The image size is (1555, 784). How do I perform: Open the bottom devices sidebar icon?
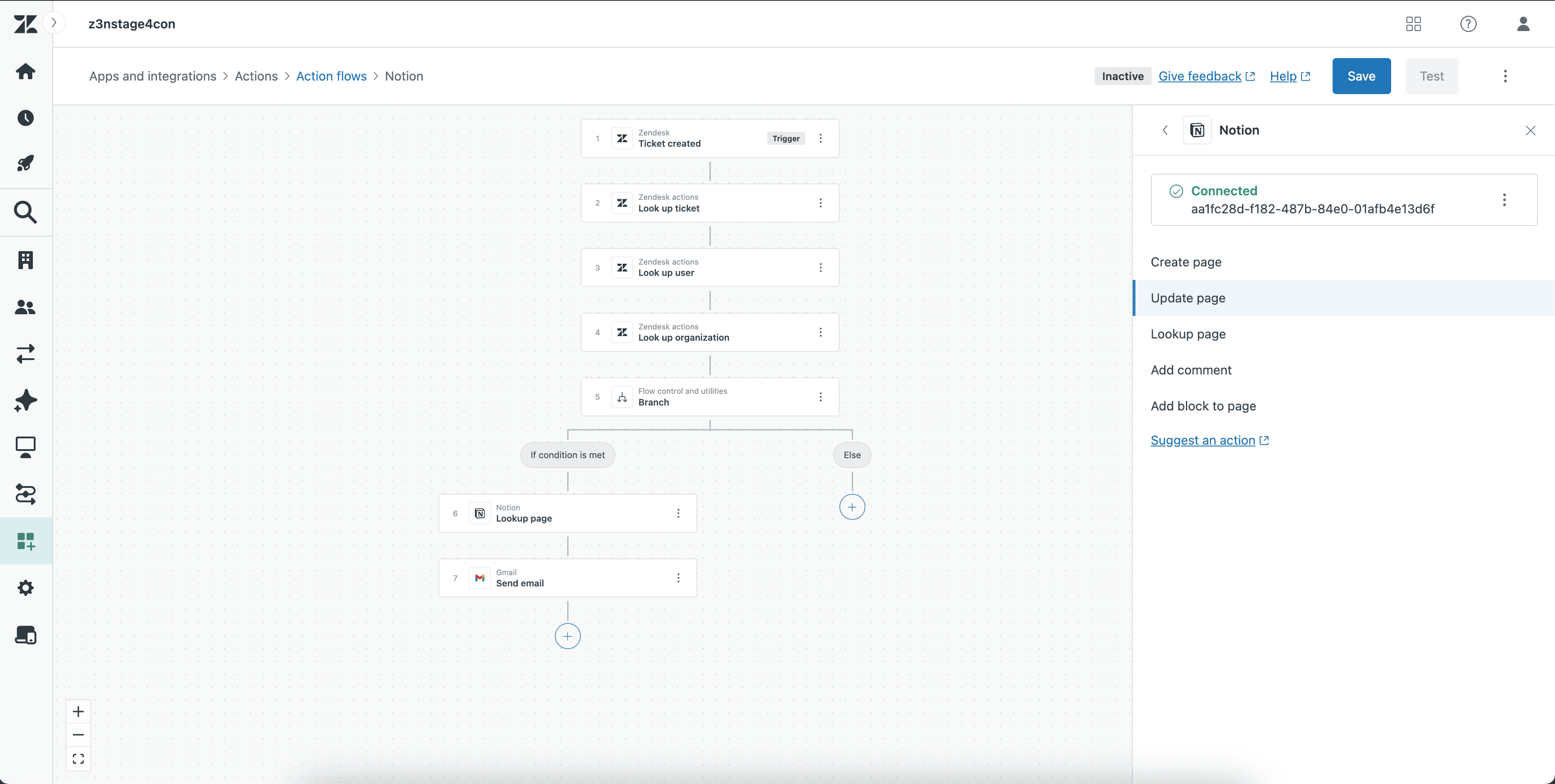click(x=25, y=635)
